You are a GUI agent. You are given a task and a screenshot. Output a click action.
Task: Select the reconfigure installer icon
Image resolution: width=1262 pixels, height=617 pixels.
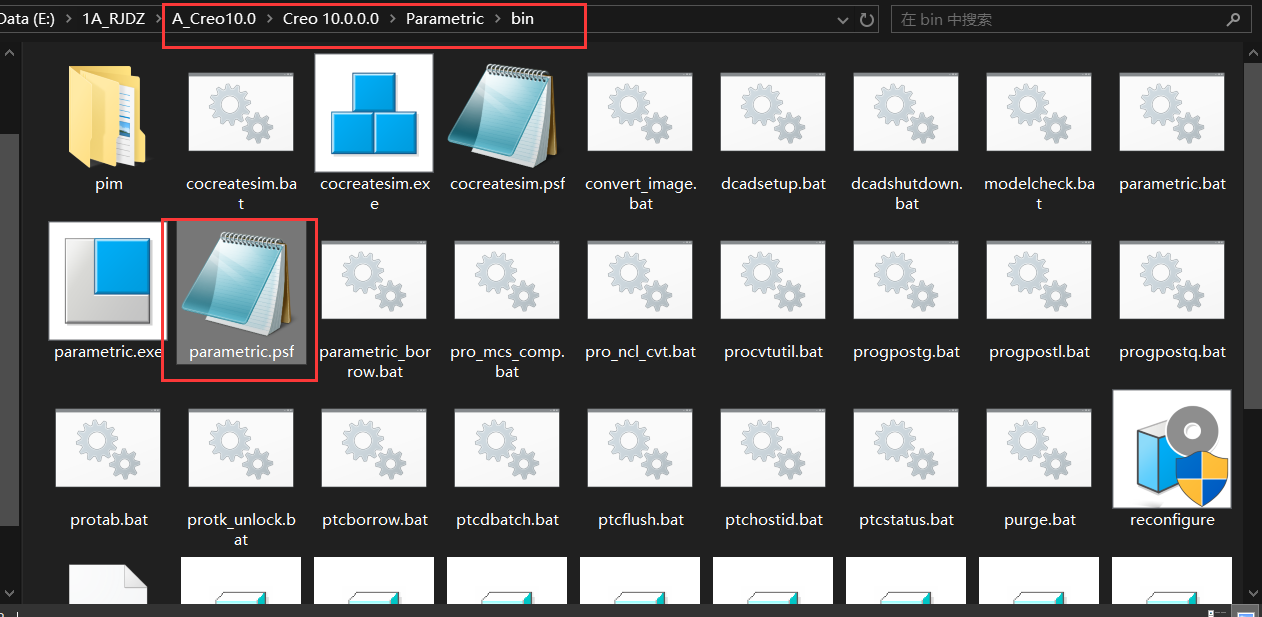tap(1172, 449)
